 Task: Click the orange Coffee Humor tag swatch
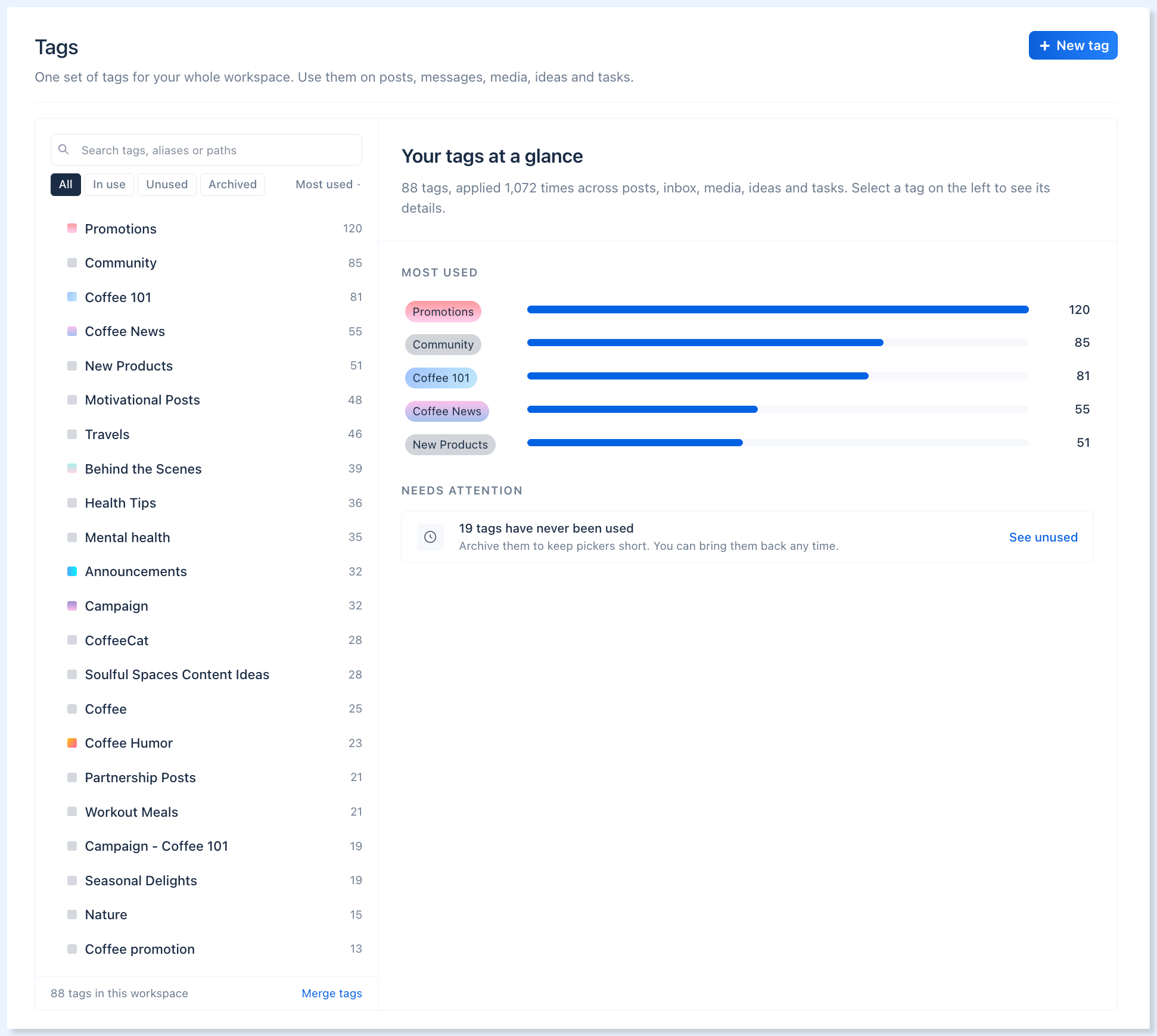72,743
